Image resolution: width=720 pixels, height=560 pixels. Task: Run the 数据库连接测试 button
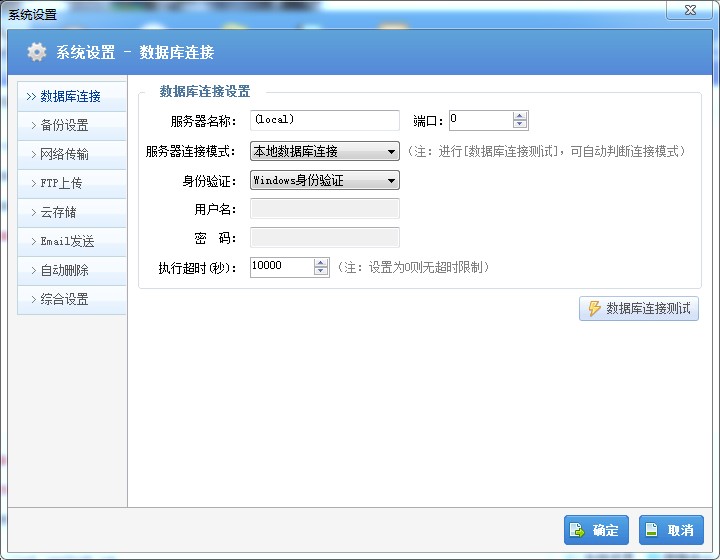[x=639, y=308]
